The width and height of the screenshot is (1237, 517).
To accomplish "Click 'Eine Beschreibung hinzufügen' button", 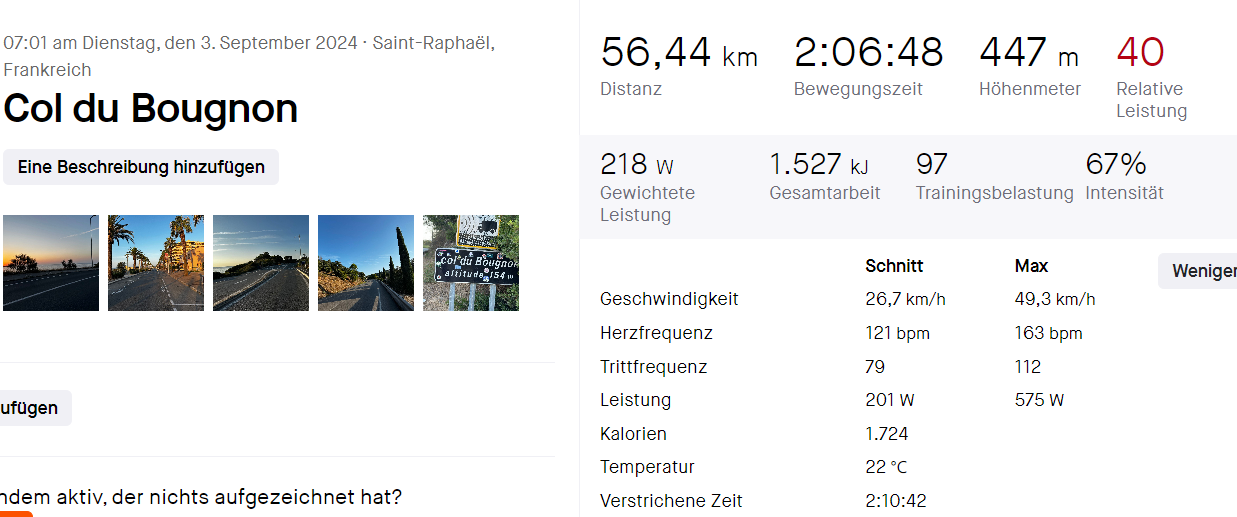I will pos(141,167).
